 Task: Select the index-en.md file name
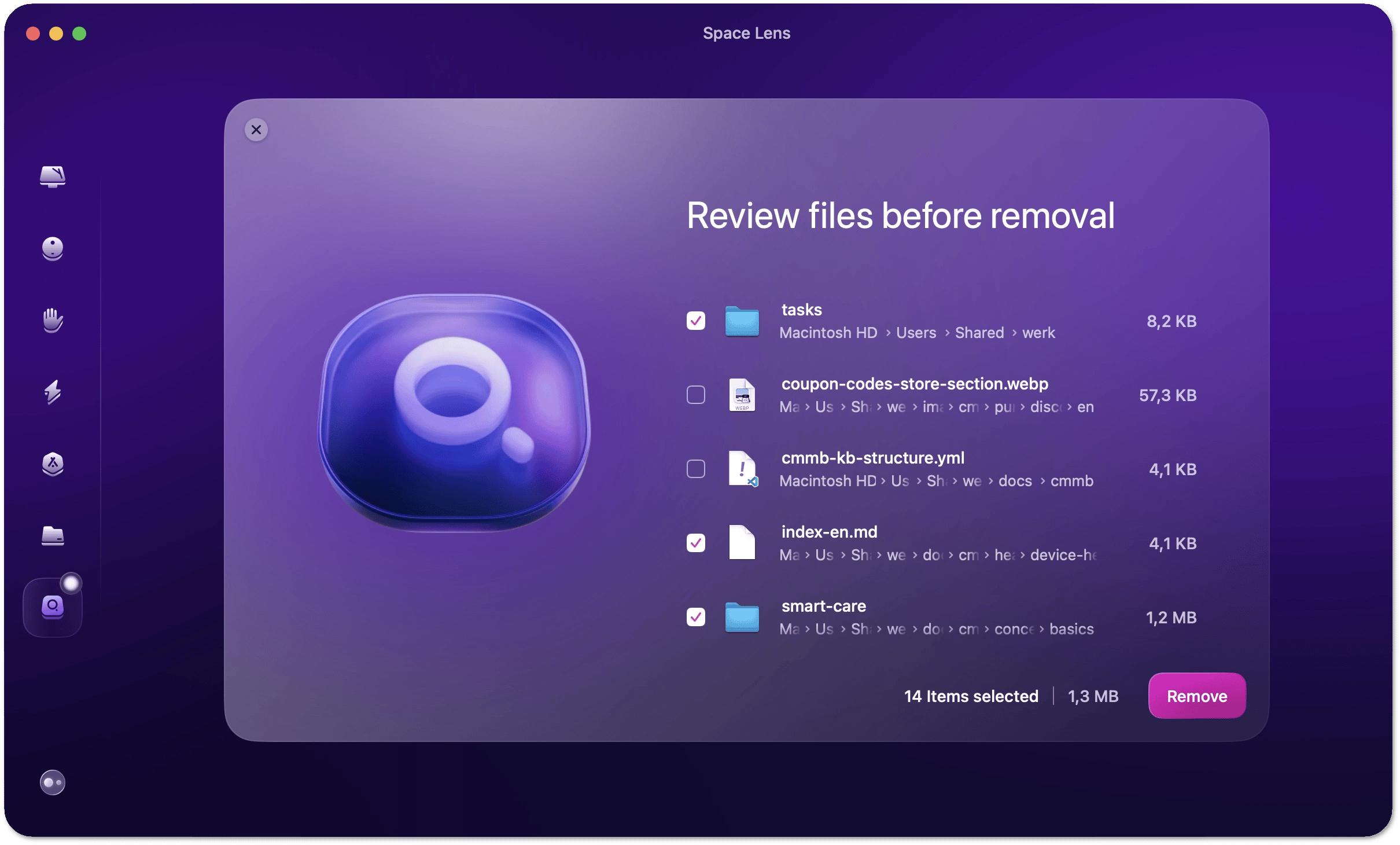tap(829, 532)
